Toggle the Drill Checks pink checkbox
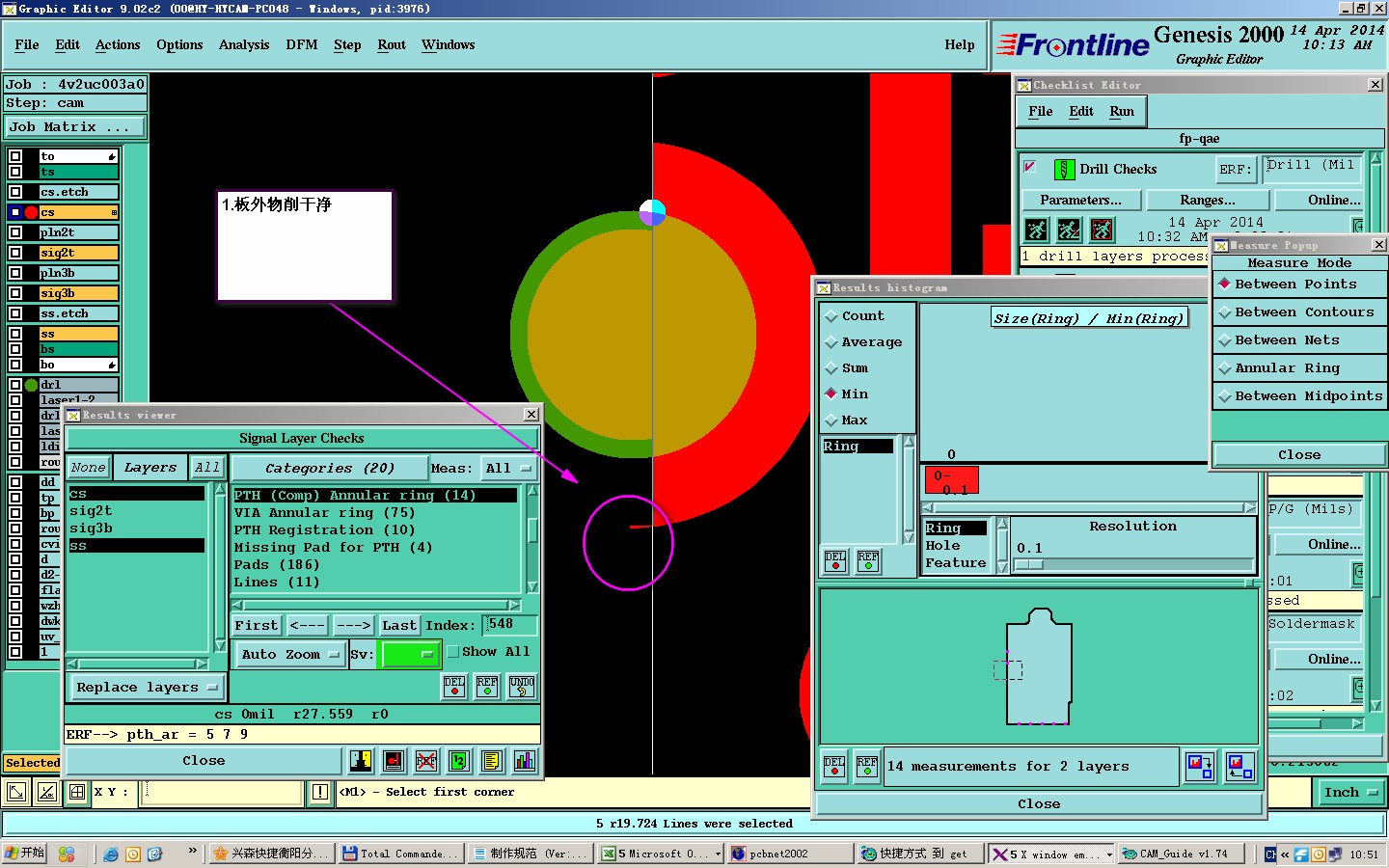The image size is (1389, 868). pyautogui.click(x=1030, y=167)
